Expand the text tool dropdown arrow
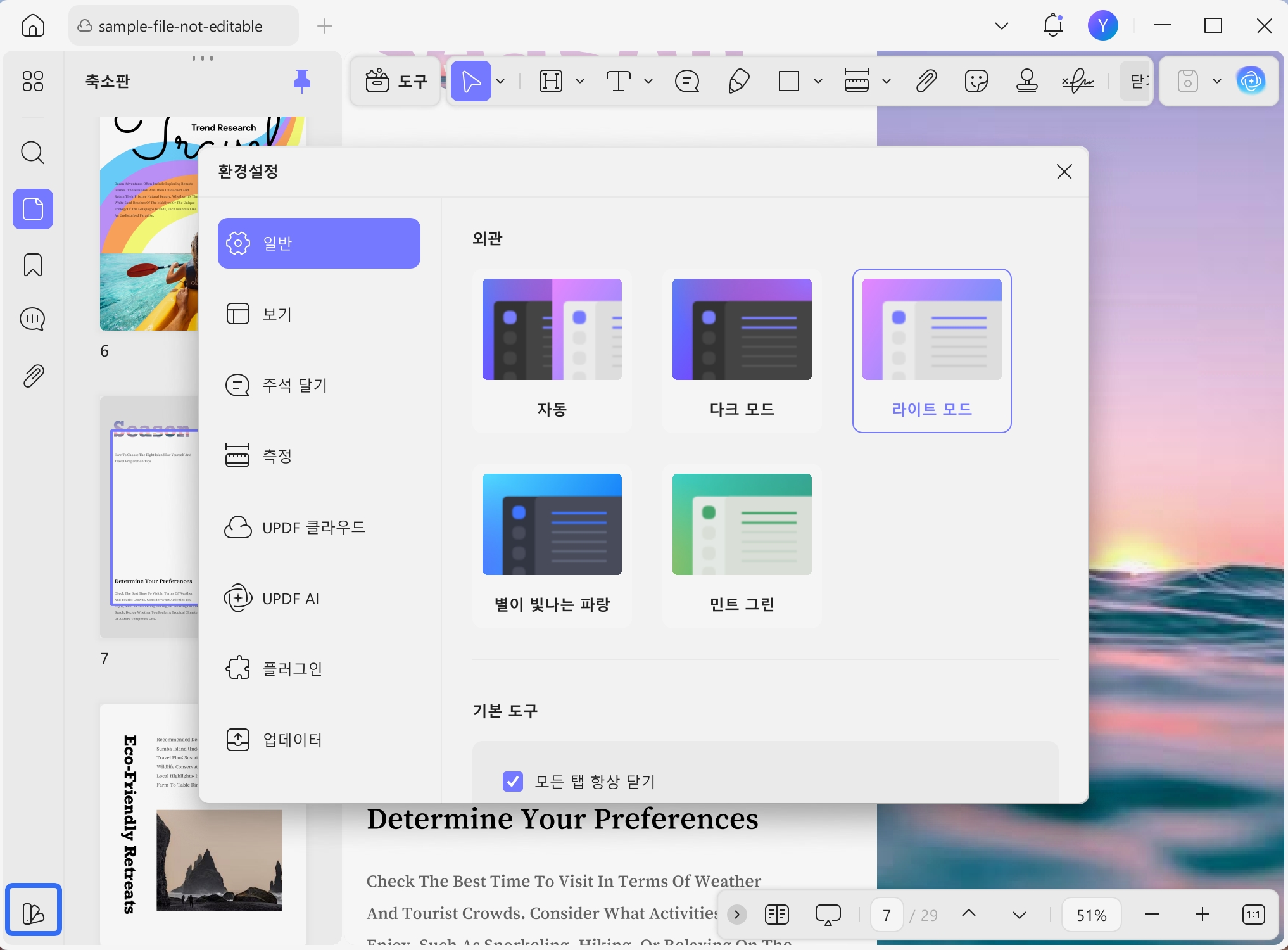Screen dimensions: 1288x950 click(x=648, y=81)
